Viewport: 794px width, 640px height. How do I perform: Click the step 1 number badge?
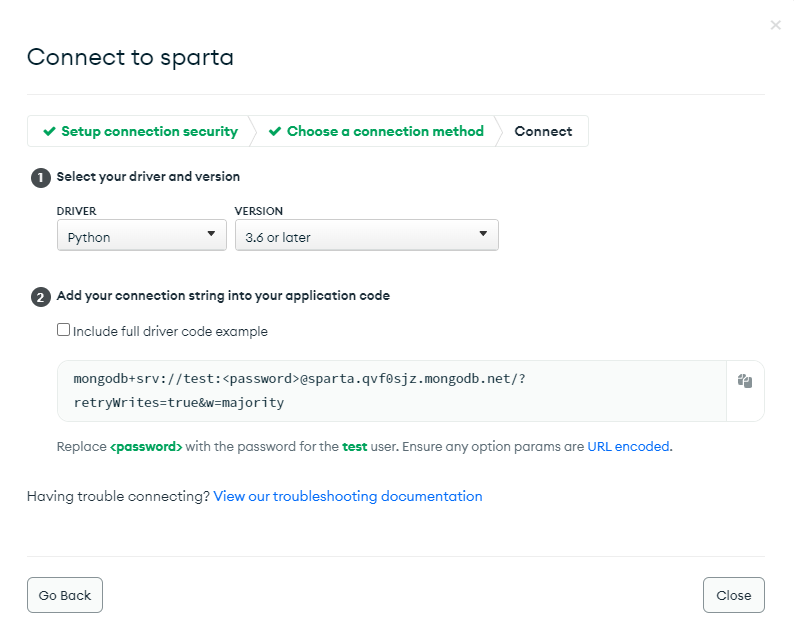(x=41, y=178)
